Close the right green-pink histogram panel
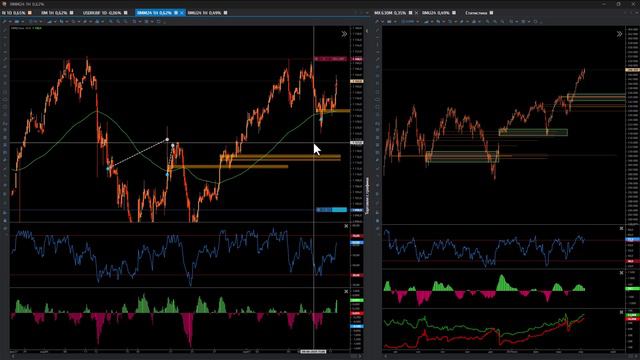 pos(621,273)
